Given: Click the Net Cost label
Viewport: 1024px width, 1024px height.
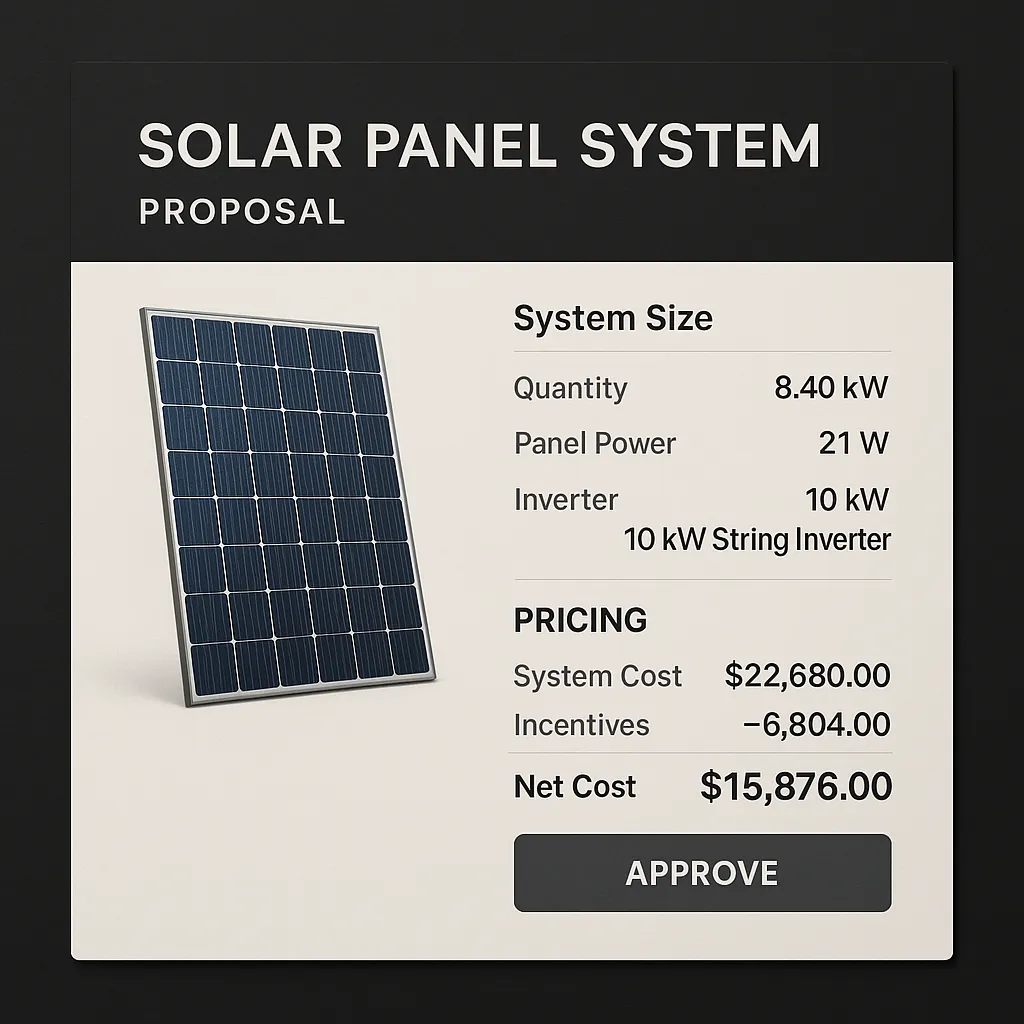Looking at the screenshot, I should (x=575, y=786).
